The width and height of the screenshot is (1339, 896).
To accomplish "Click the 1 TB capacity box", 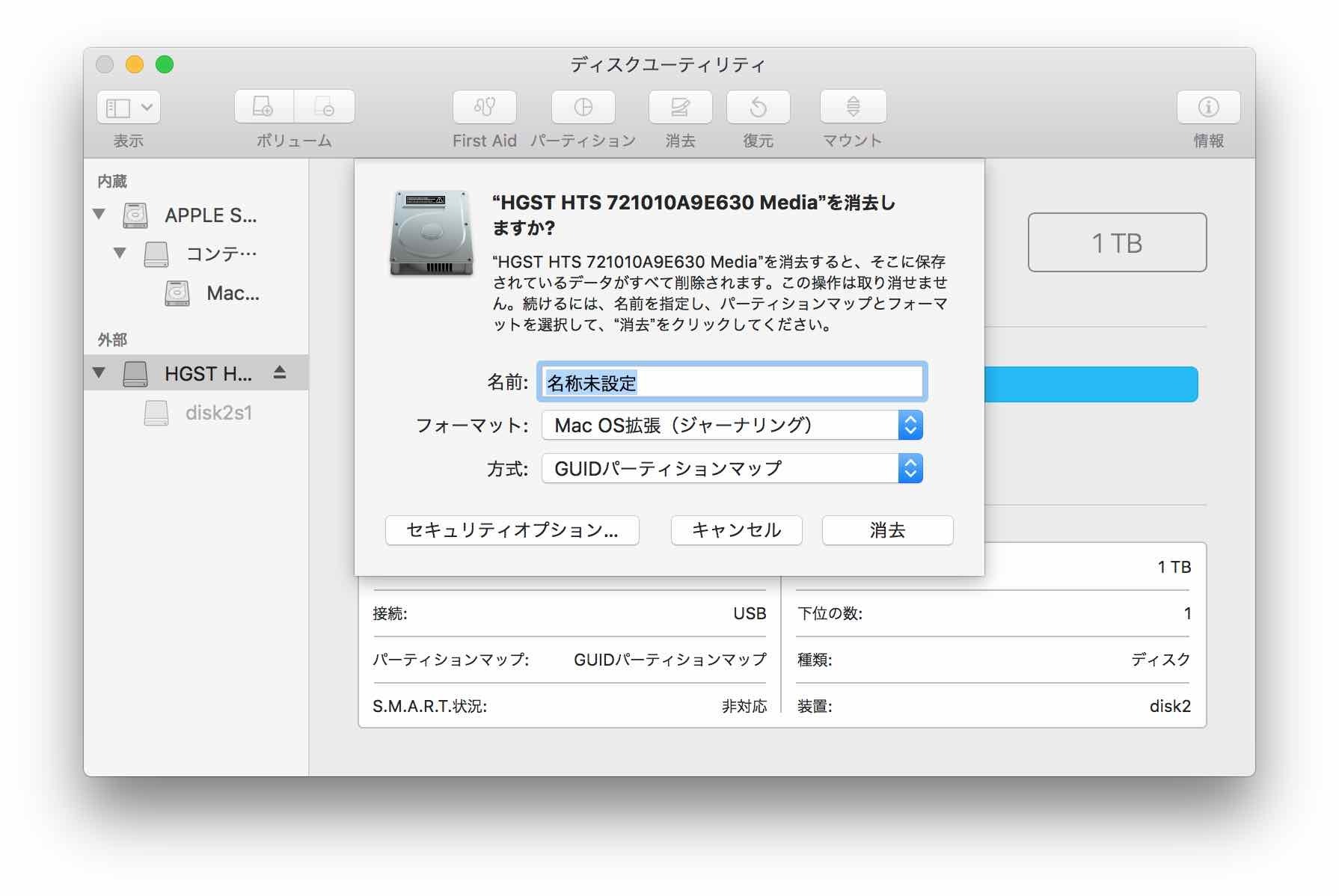I will click(x=1117, y=242).
